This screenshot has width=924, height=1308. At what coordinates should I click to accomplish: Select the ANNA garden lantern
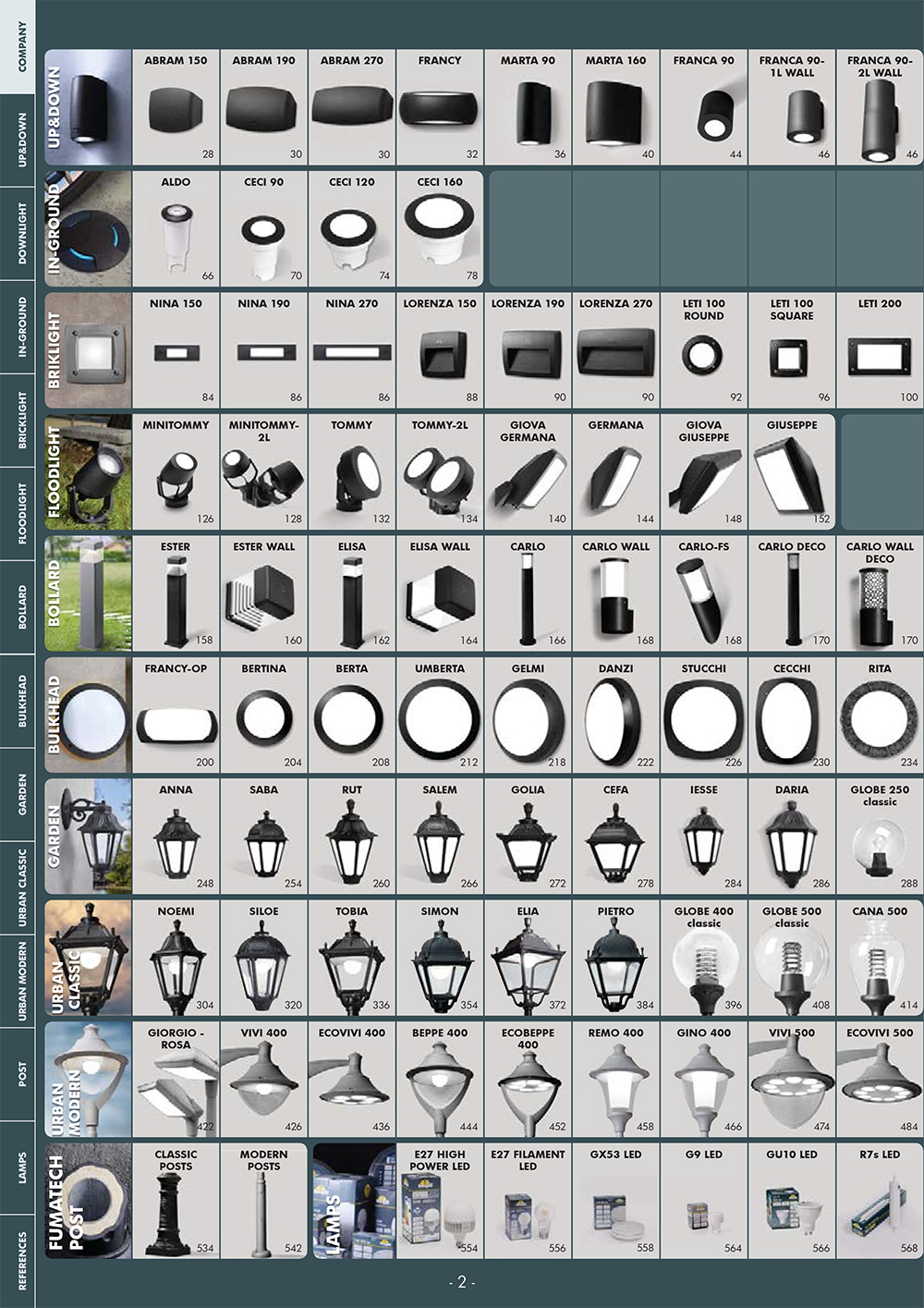176,837
